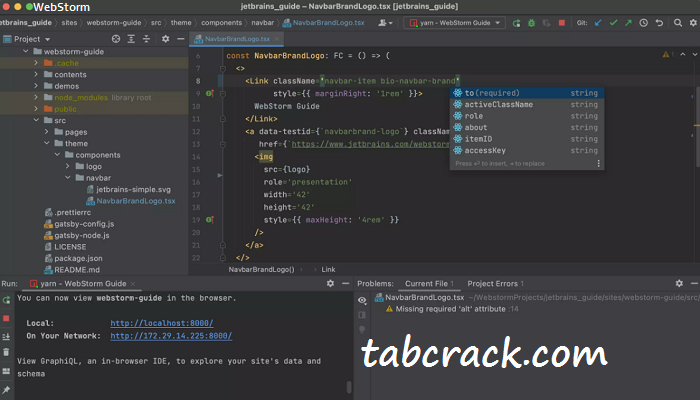Click the warning indicator in editor corner
700x400 pixels.
pyautogui.click(x=668, y=54)
